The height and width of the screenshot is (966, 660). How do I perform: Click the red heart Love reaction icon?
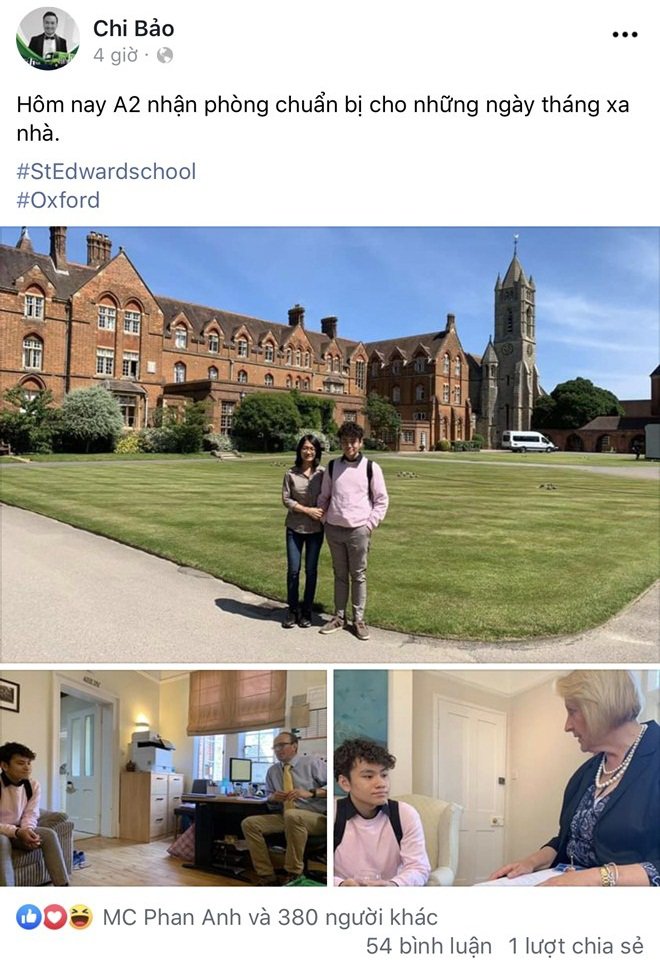pos(54,917)
